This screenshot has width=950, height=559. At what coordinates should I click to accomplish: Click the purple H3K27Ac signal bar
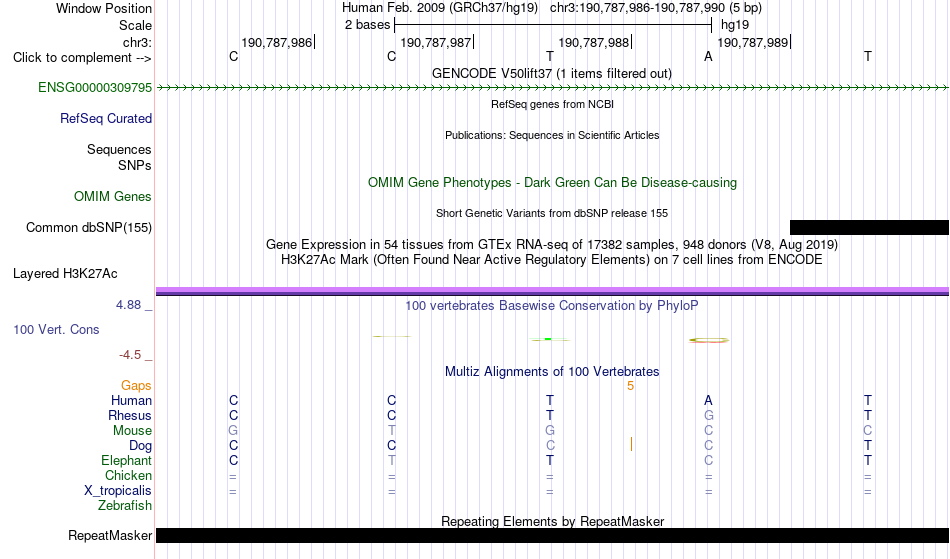point(553,291)
